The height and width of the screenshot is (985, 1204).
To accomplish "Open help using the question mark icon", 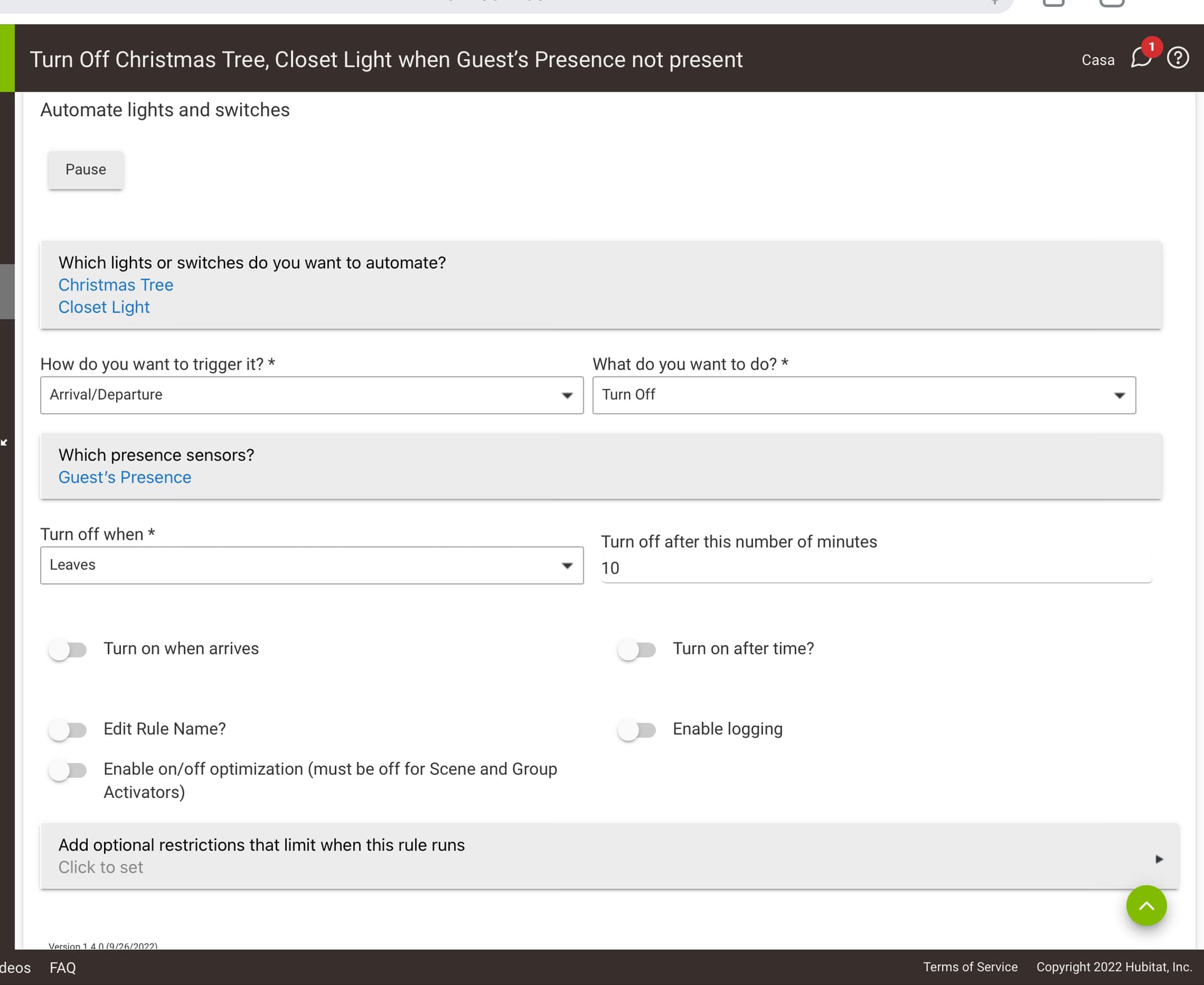I will click(1179, 58).
